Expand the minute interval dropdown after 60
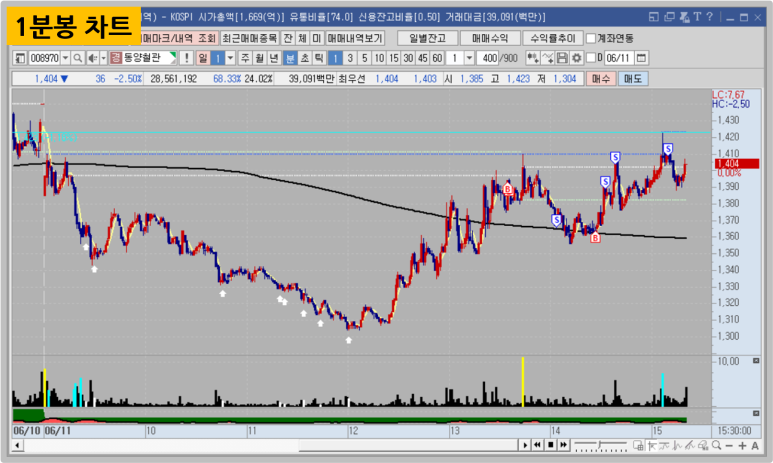773x463 pixels. pos(471,58)
